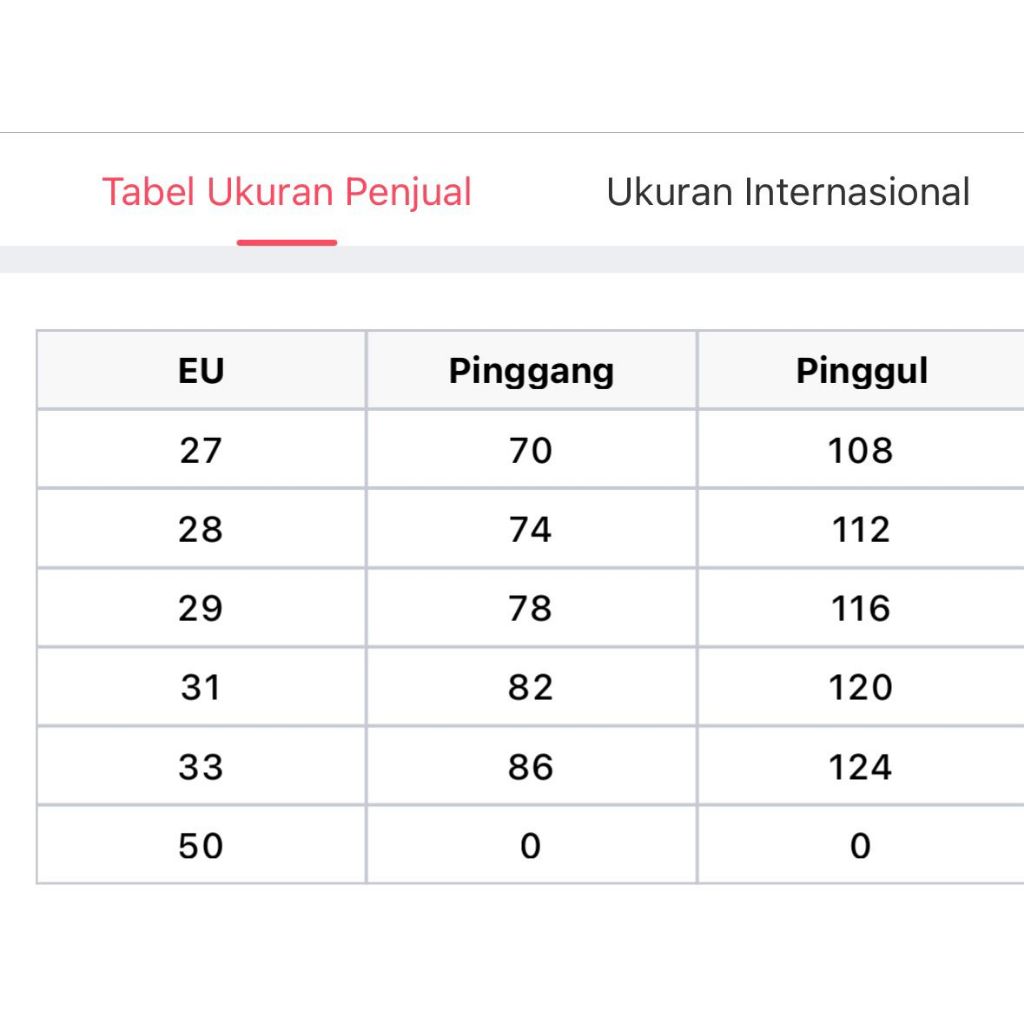
Task: Select EU size 27 cell
Action: point(201,450)
